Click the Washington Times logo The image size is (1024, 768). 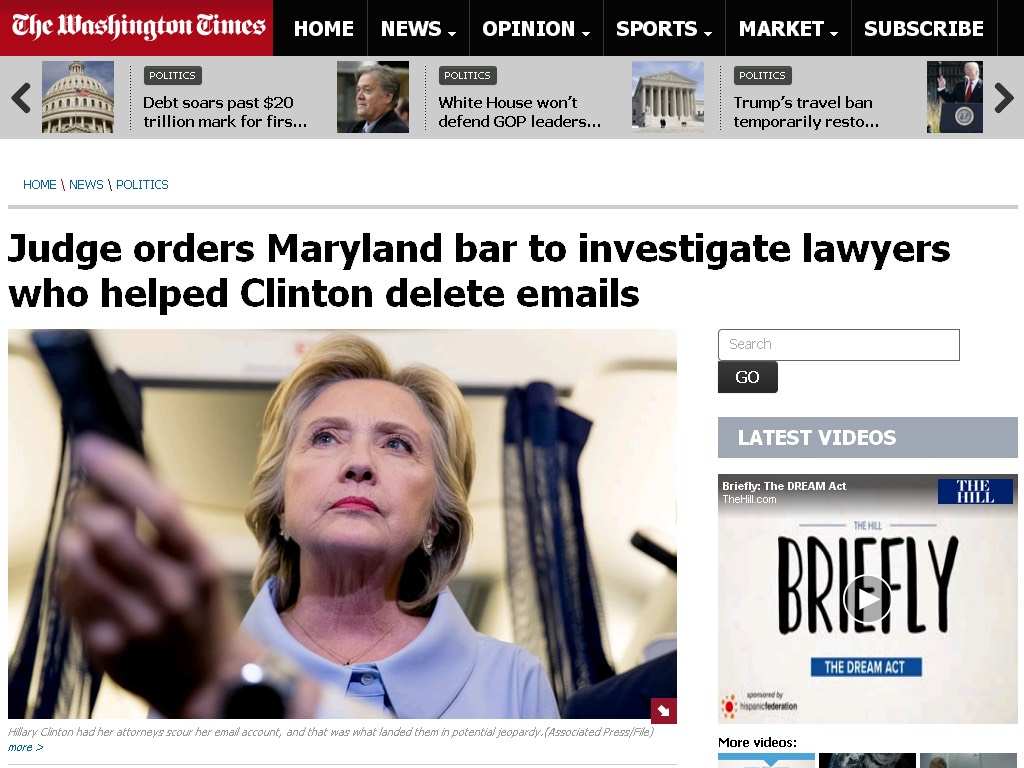click(138, 26)
